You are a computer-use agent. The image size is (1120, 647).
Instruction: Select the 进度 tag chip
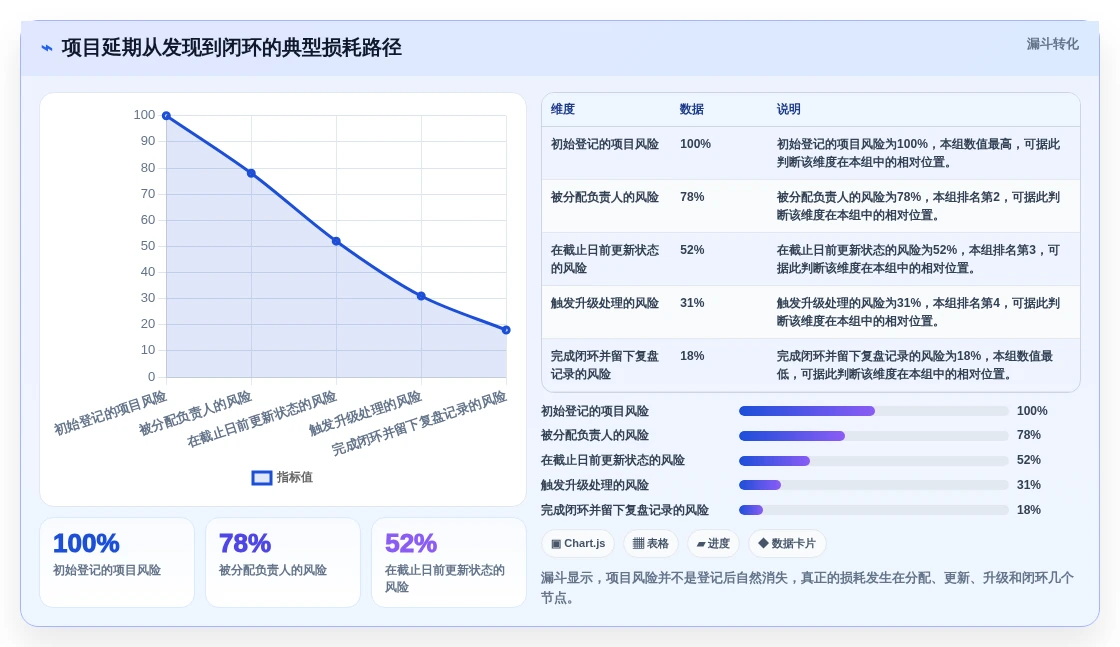tap(713, 543)
